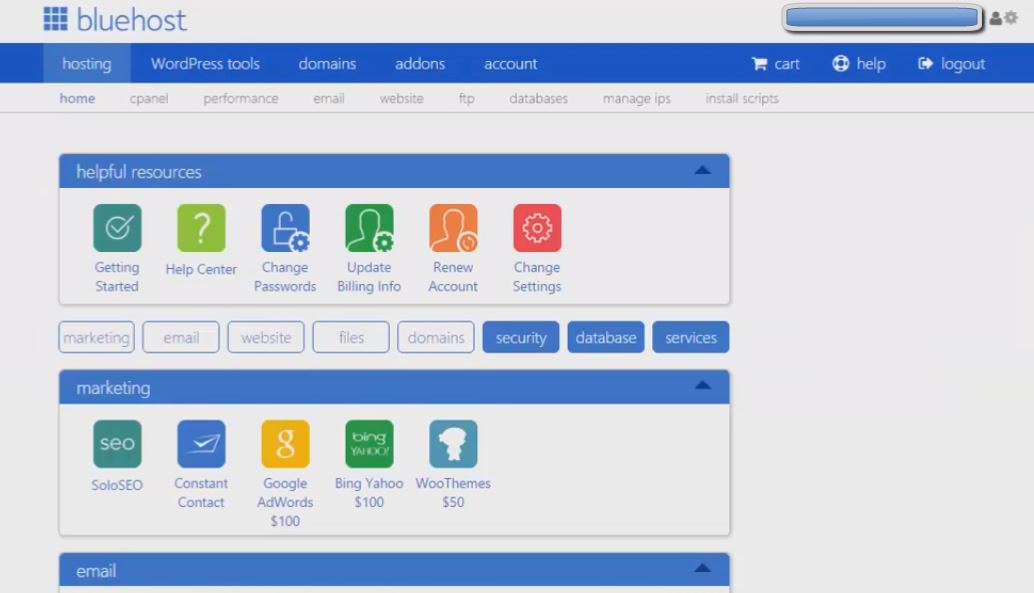
Task: Open Google AdWords $100 icon
Action: (285, 444)
